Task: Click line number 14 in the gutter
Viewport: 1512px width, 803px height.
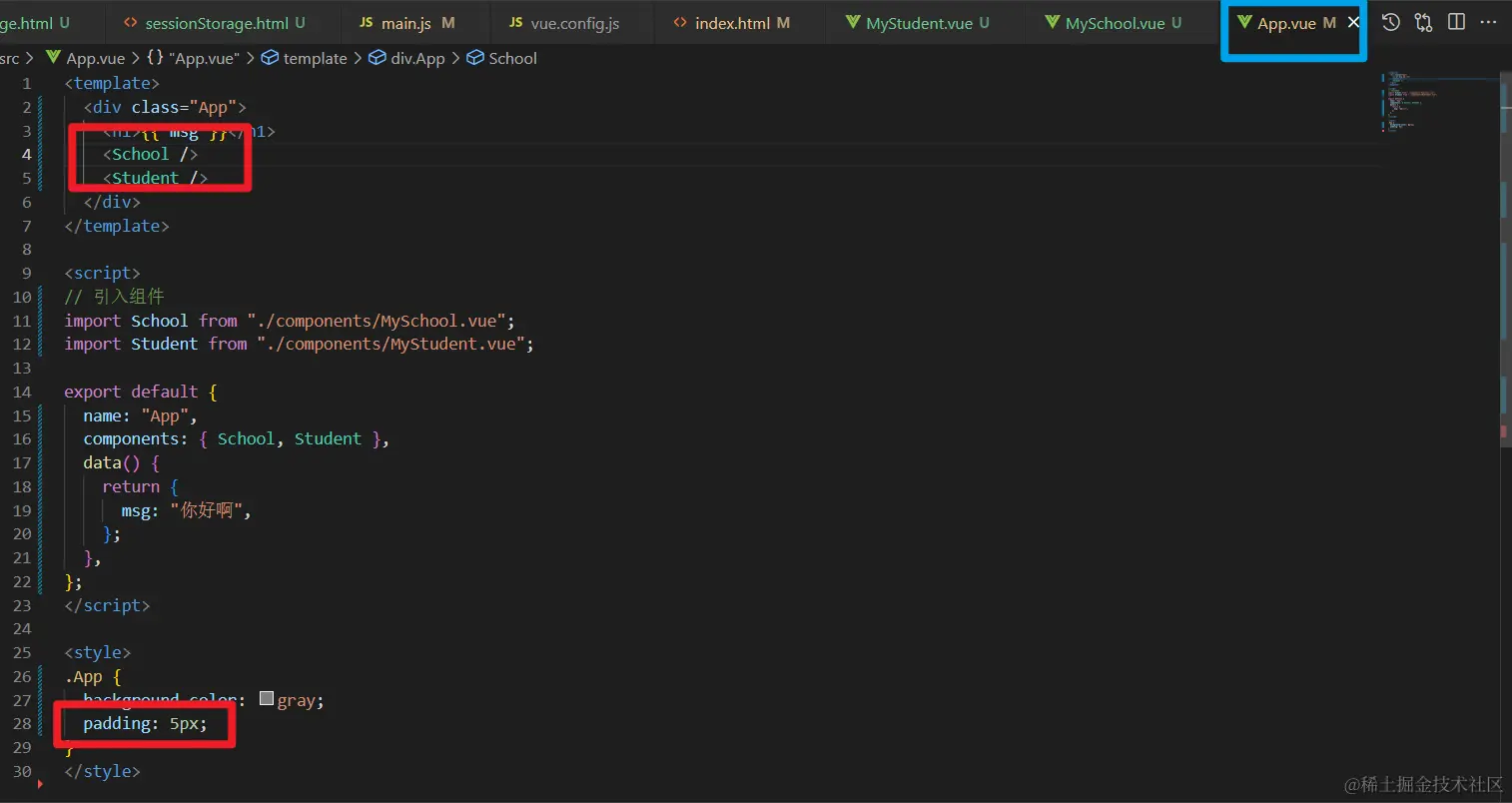Action: (x=22, y=392)
